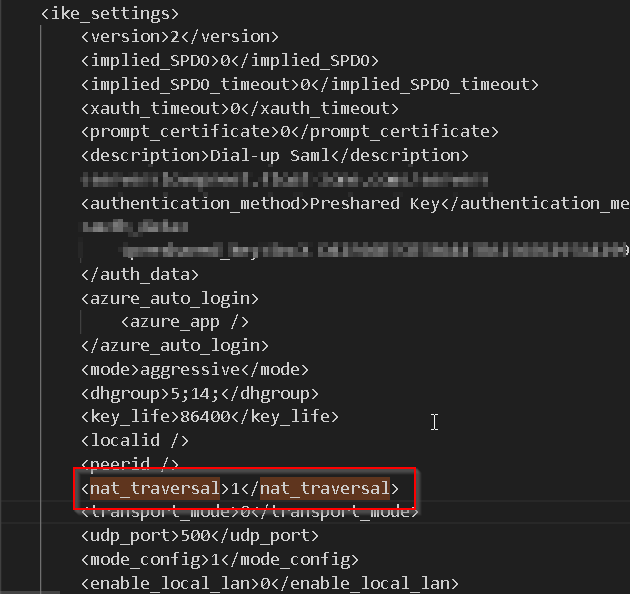Click the highlighted opening nat_traversal tag
Image resolution: width=630 pixels, height=594 pixels.
155,488
